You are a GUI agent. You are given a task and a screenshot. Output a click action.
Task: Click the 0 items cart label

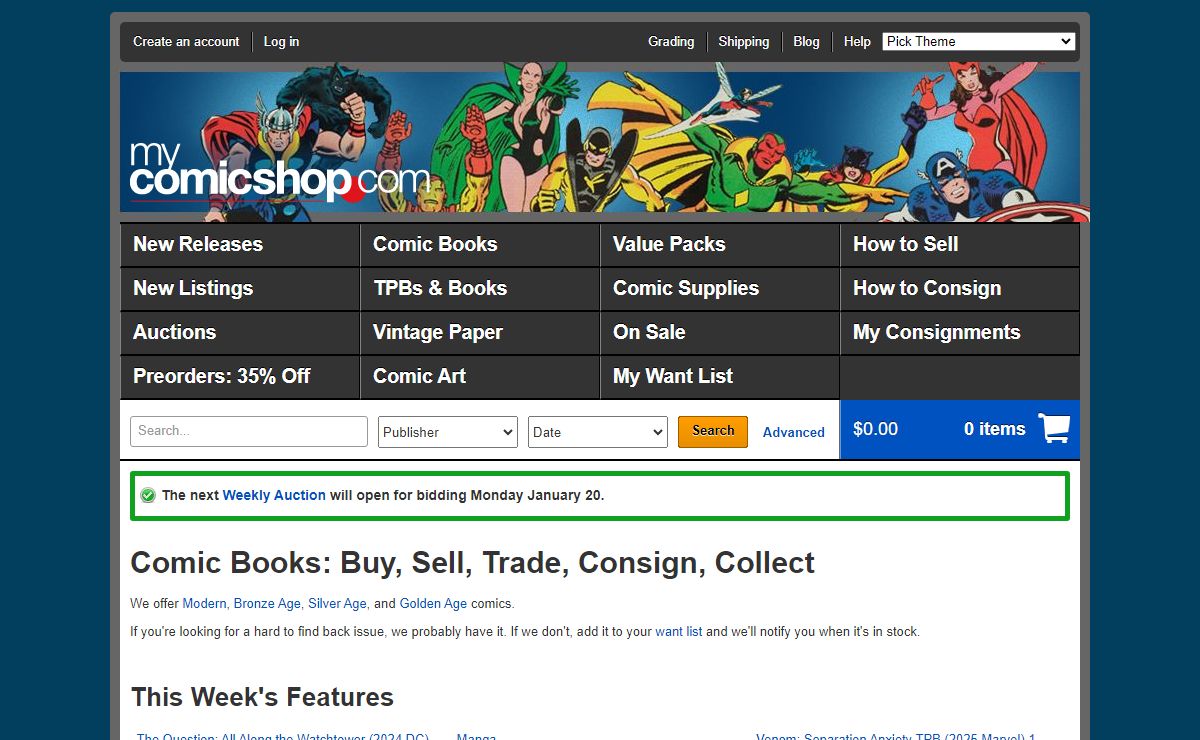click(994, 429)
